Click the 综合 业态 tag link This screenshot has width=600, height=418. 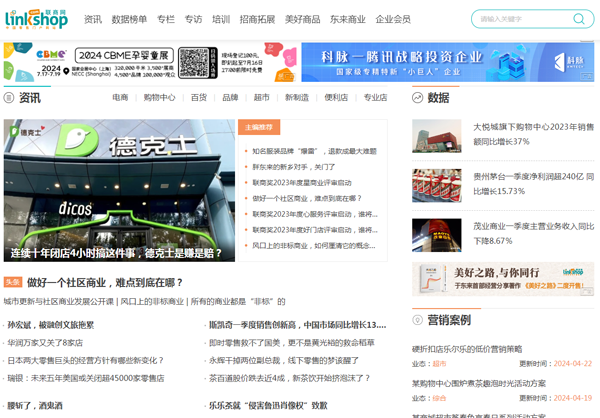[x=439, y=398]
